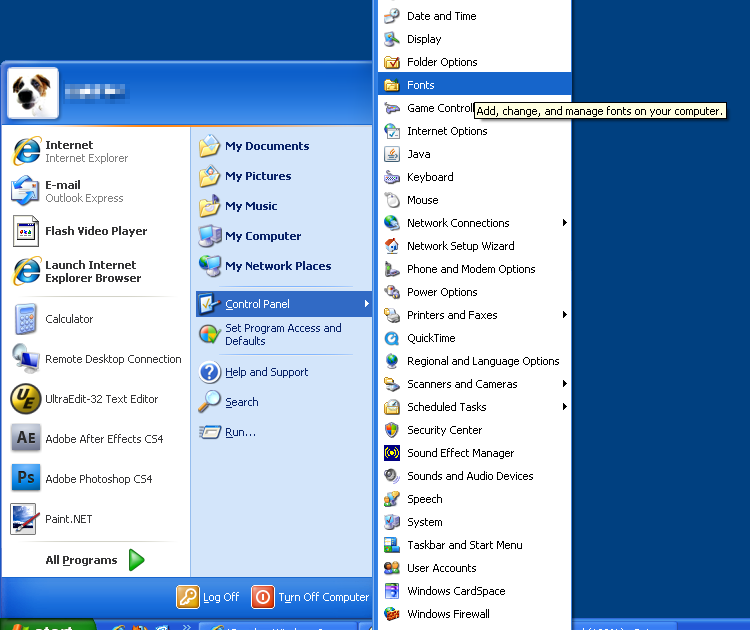This screenshot has width=750, height=630.
Task: Click the Start button on taskbar
Action: click(x=48, y=625)
